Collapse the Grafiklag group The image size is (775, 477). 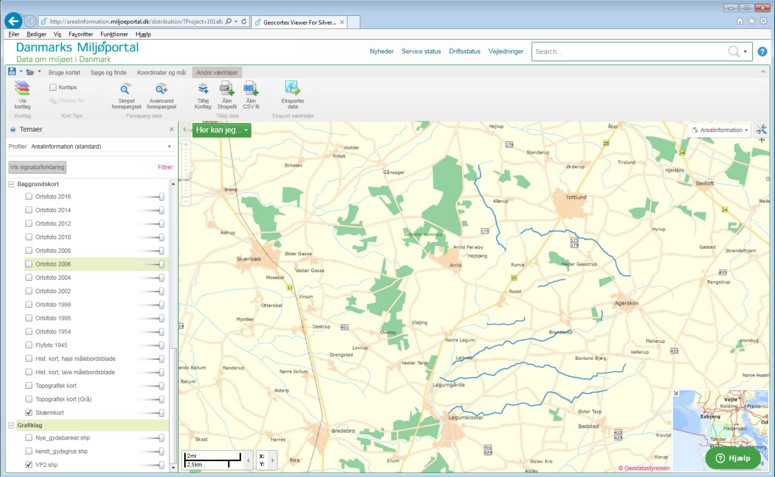point(11,425)
